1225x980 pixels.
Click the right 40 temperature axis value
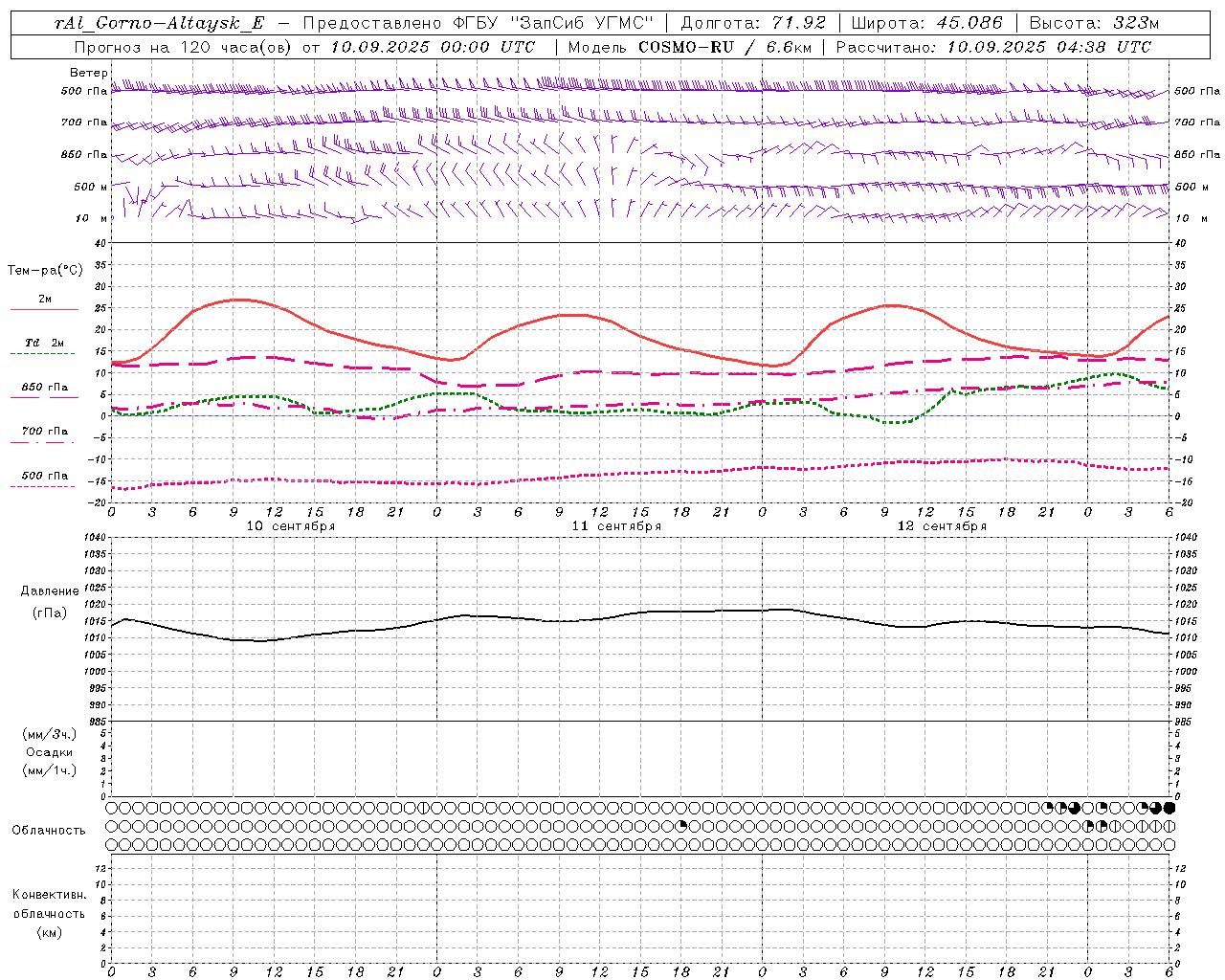pyautogui.click(x=1181, y=243)
